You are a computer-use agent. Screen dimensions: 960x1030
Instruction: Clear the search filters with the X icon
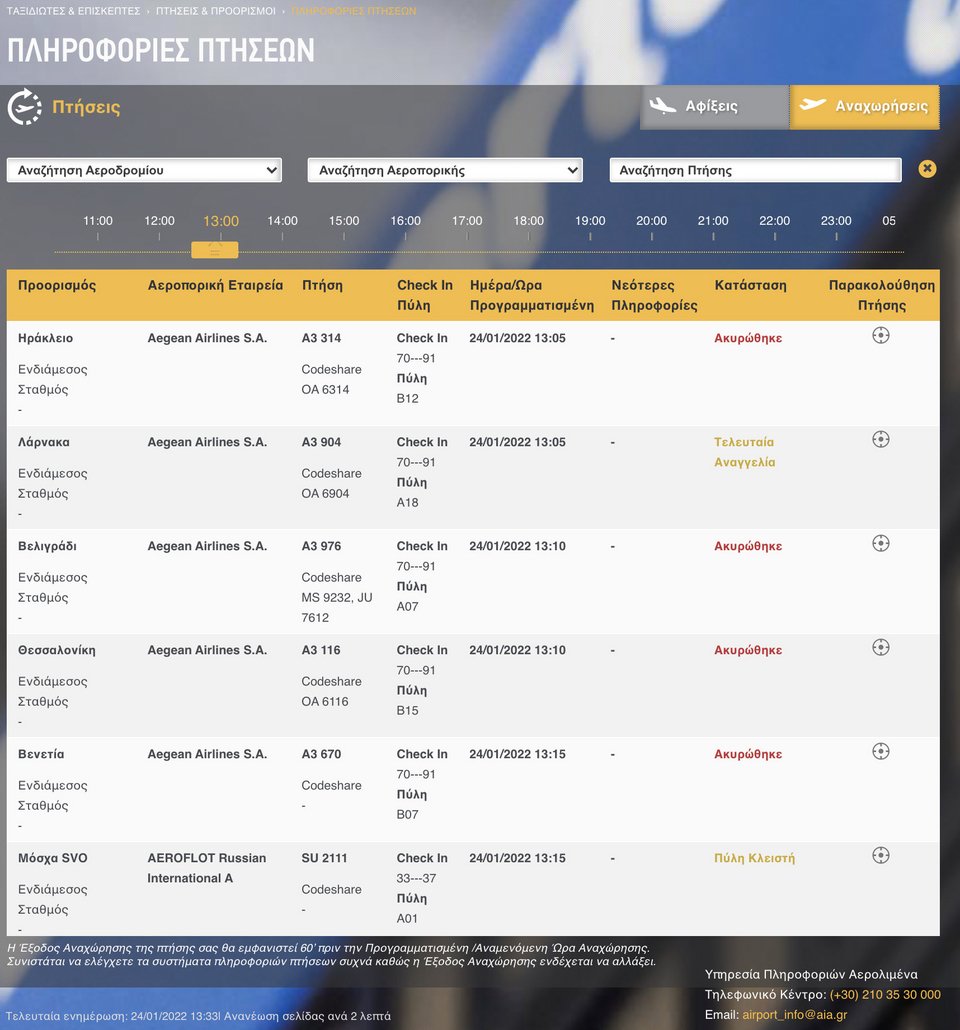[x=927, y=169]
